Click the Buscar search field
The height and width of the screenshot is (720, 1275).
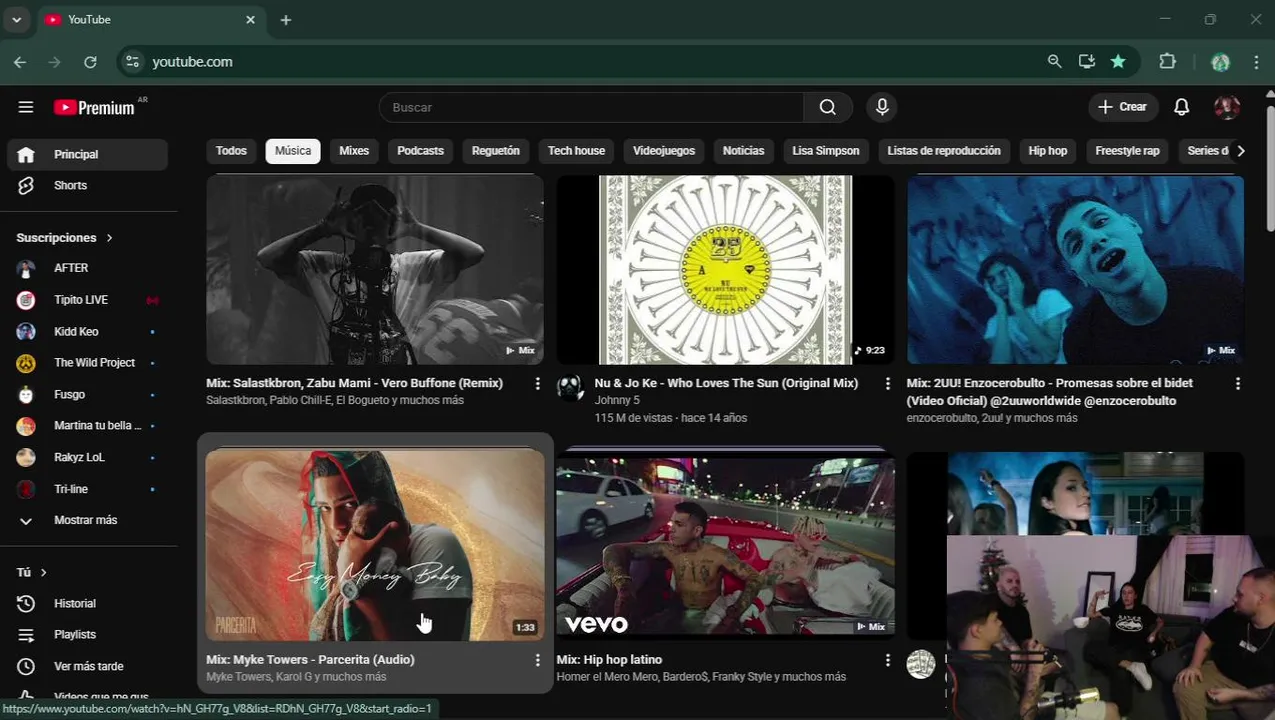tap(591, 107)
